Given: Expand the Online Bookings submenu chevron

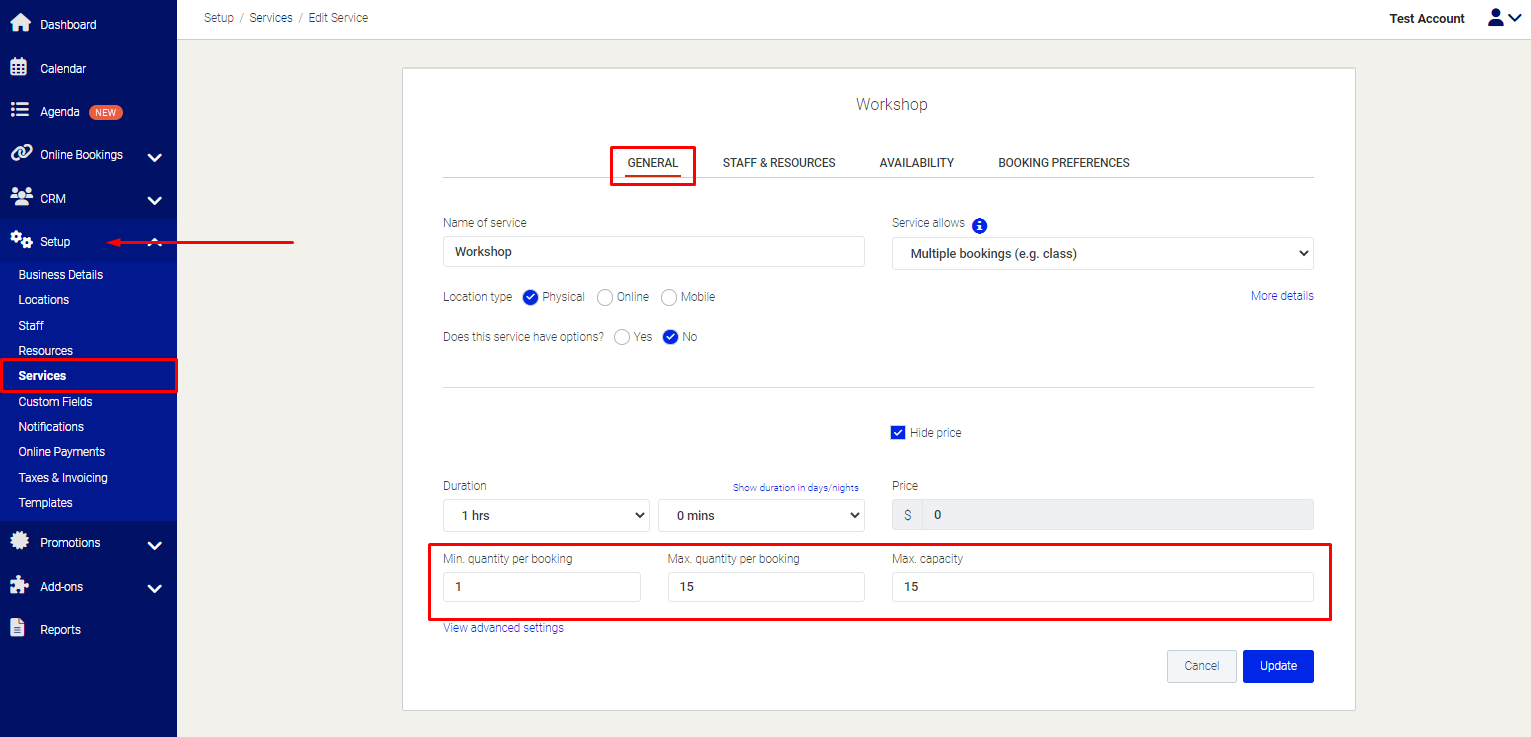Looking at the screenshot, I should 154,157.
